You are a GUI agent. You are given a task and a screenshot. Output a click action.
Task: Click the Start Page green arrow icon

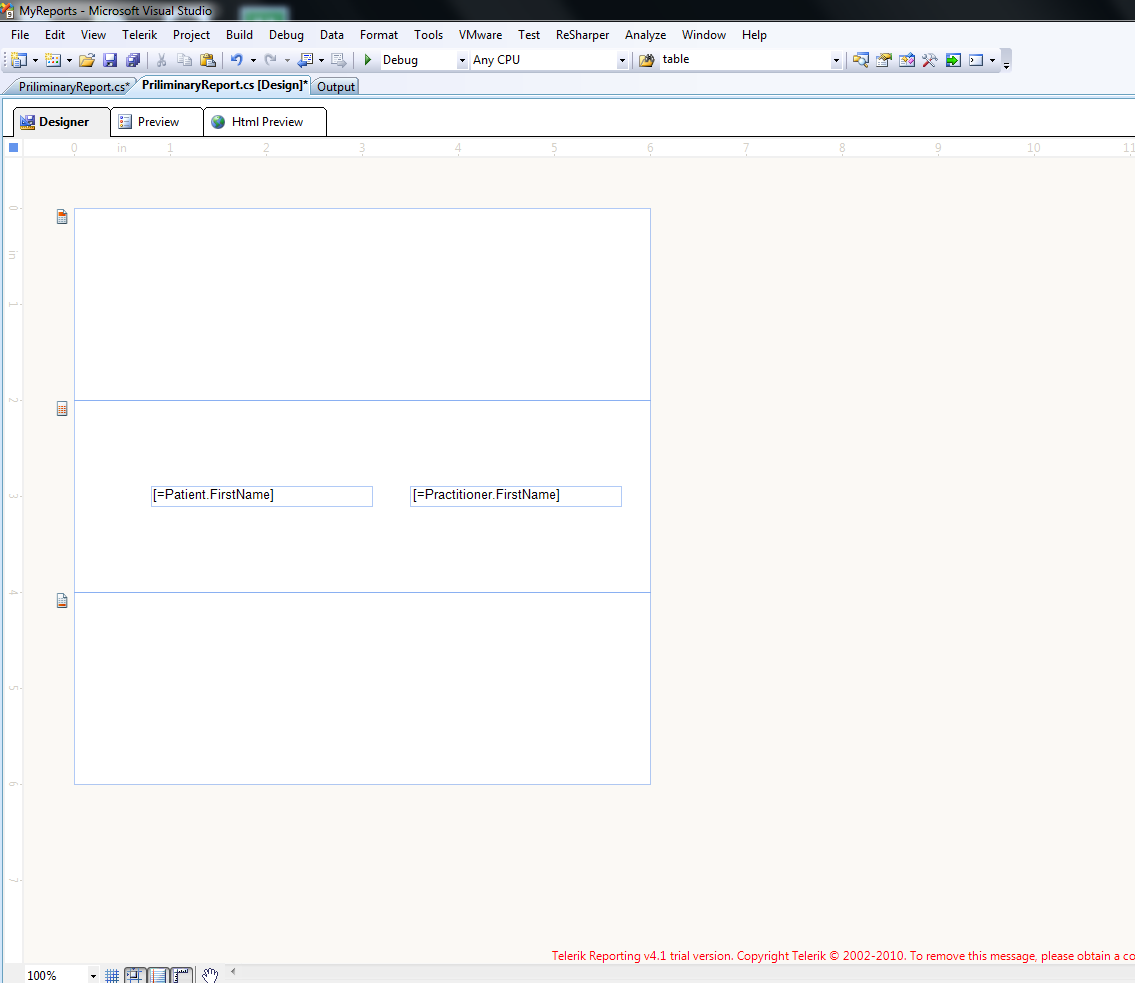953,60
